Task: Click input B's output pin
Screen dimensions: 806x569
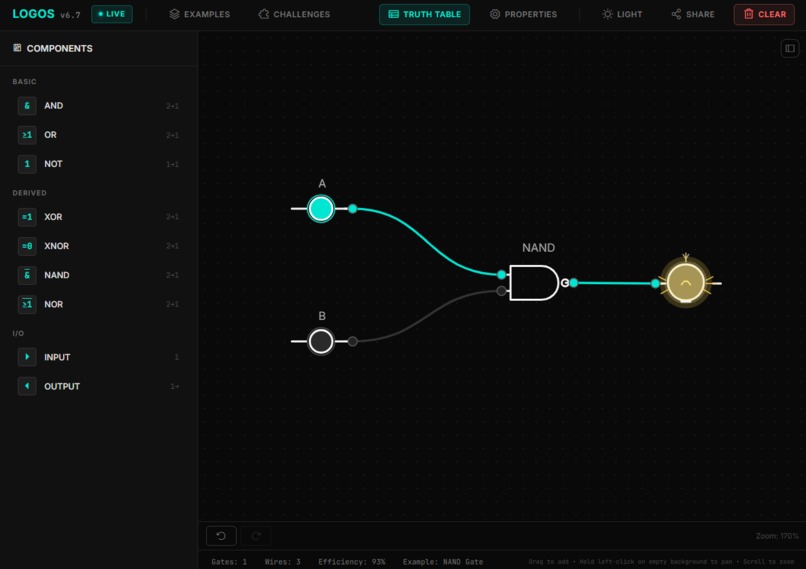Action: click(353, 341)
